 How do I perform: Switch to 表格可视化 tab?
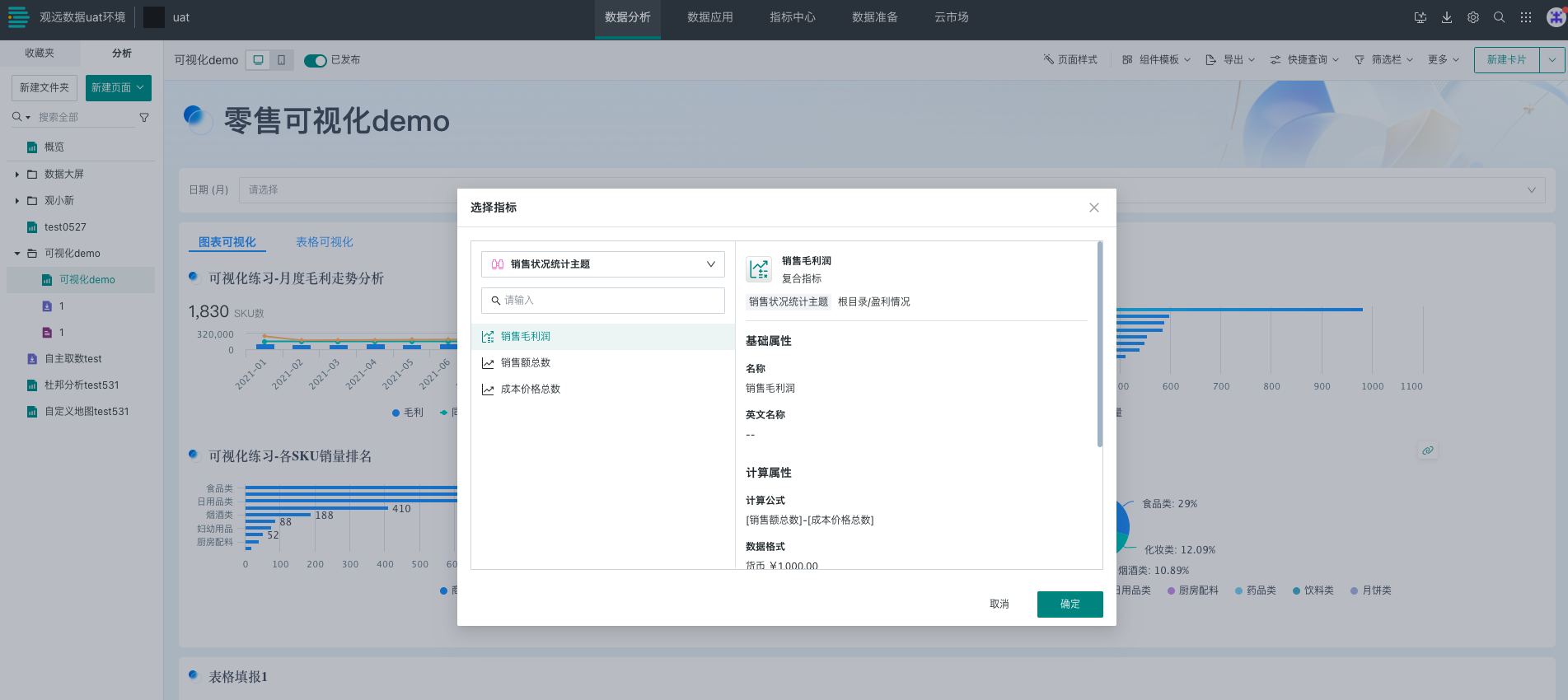point(324,242)
